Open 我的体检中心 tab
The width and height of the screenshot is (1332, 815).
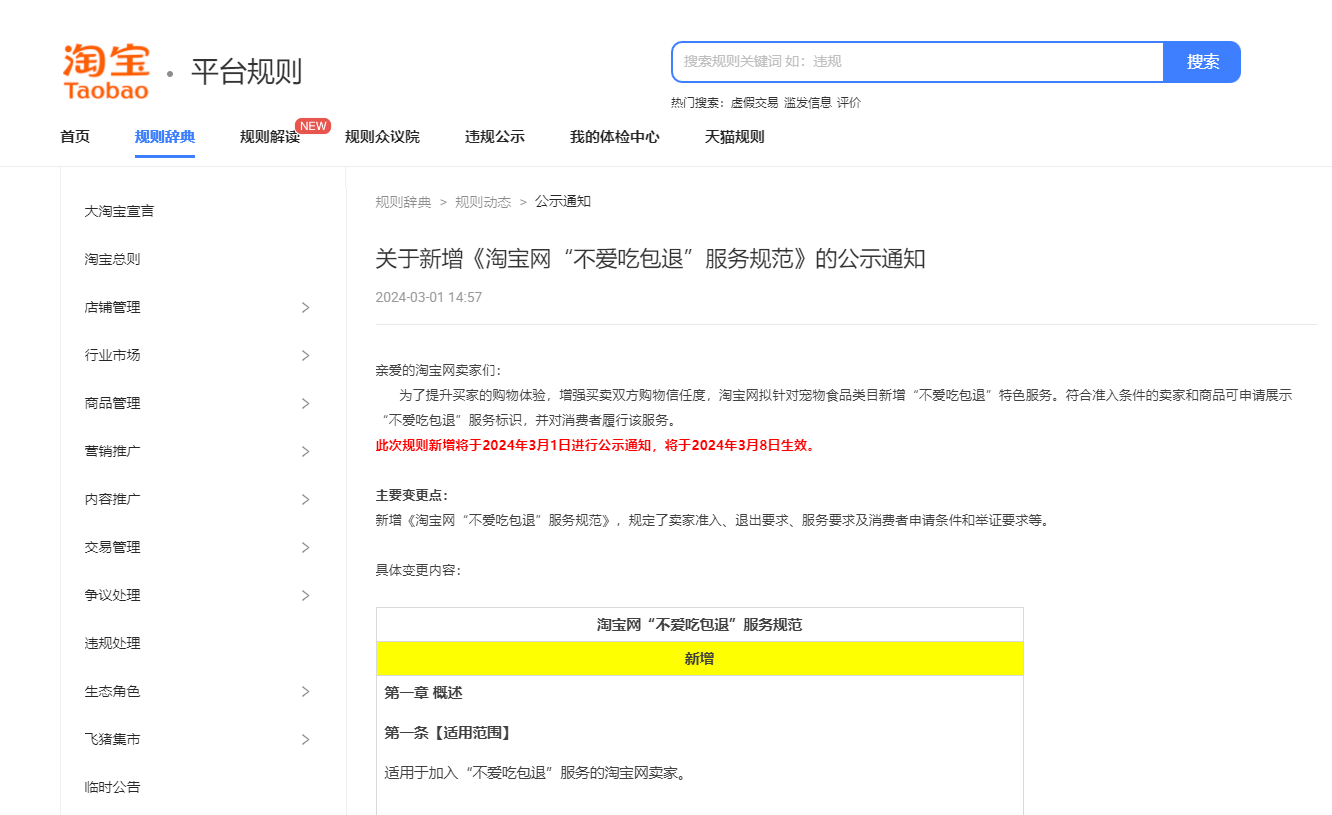[x=615, y=137]
